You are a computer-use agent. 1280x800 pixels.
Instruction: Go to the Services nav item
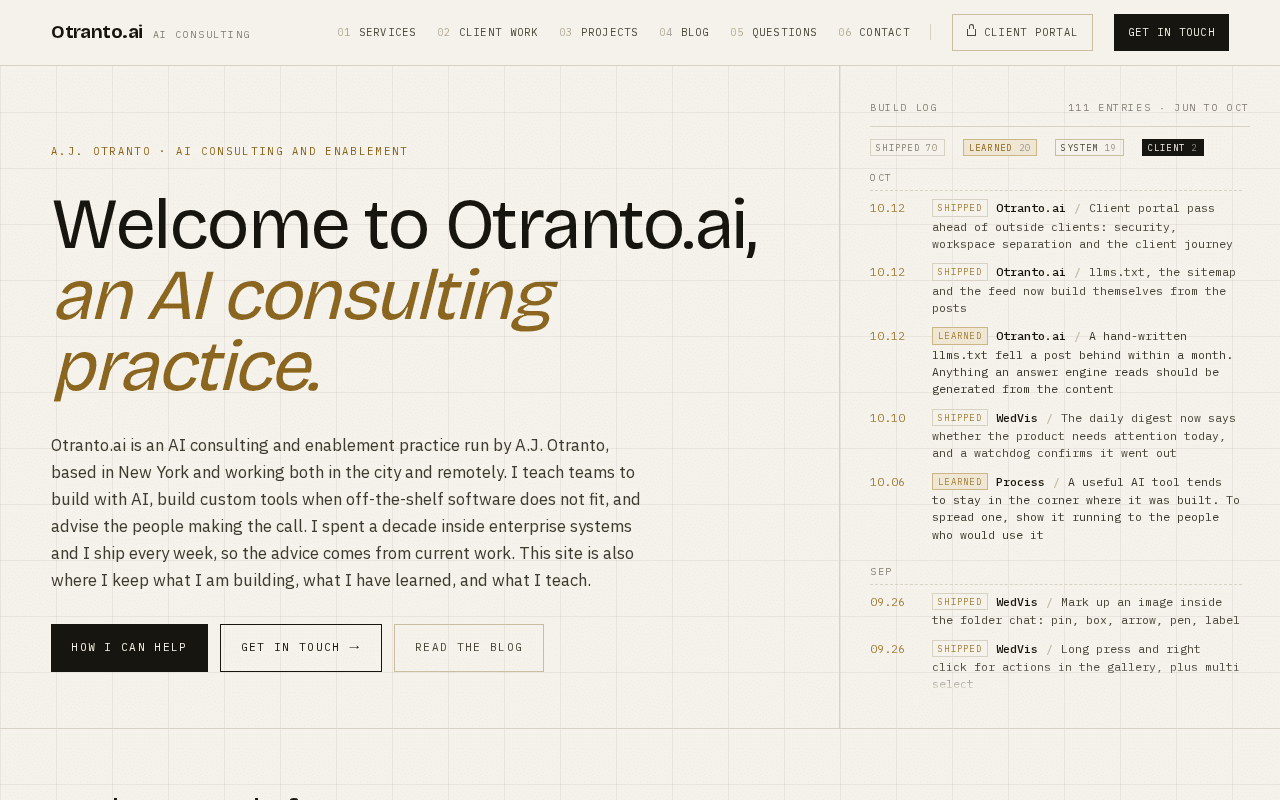[377, 32]
